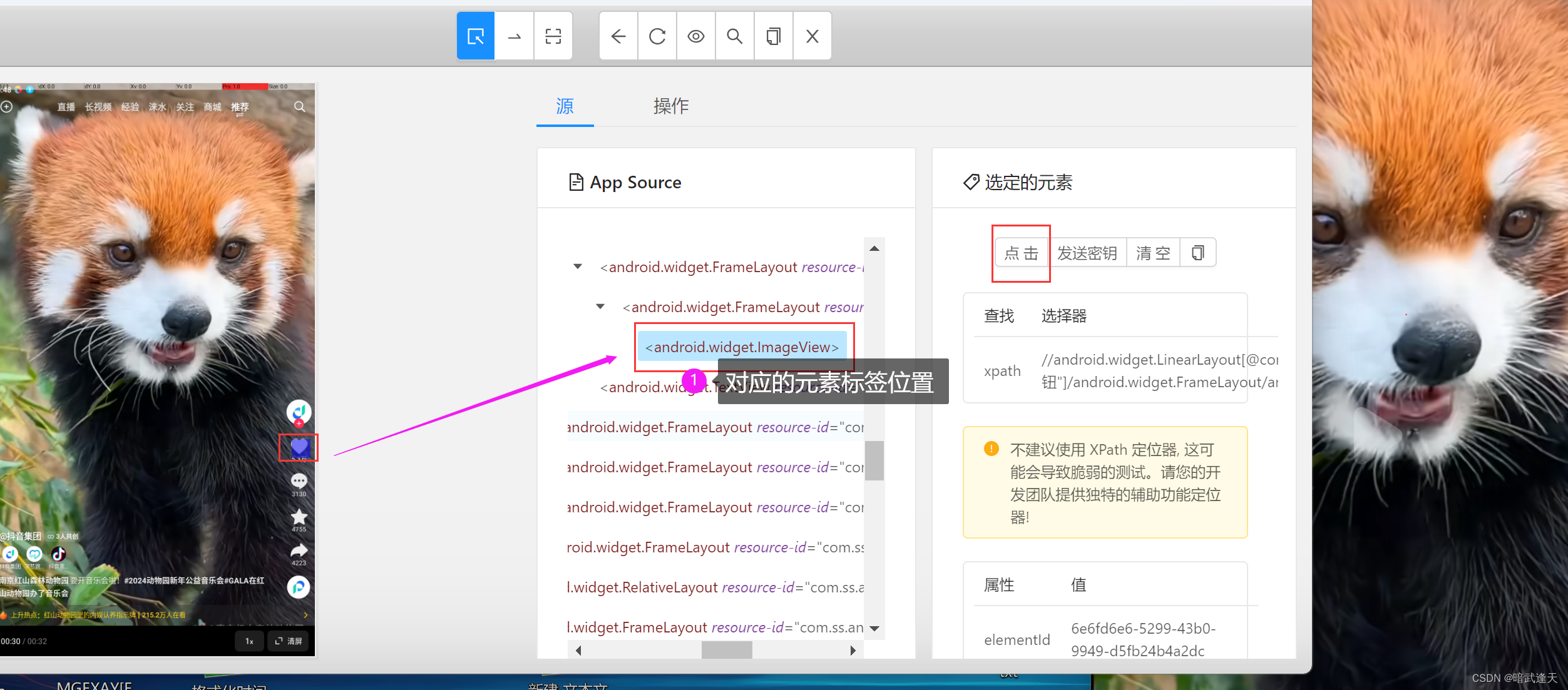Switch to the 操作 tab
The width and height of the screenshot is (1568, 690).
click(670, 106)
